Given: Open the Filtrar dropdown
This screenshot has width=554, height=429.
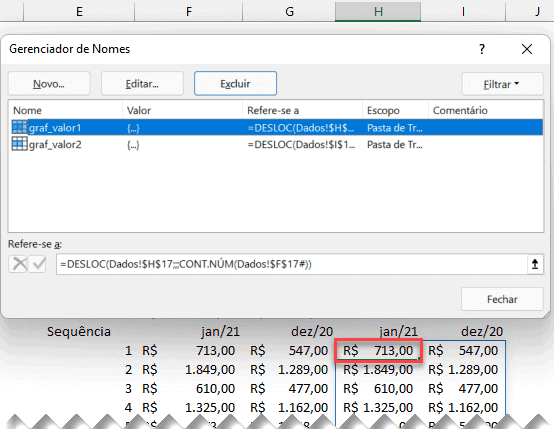Looking at the screenshot, I should (502, 84).
